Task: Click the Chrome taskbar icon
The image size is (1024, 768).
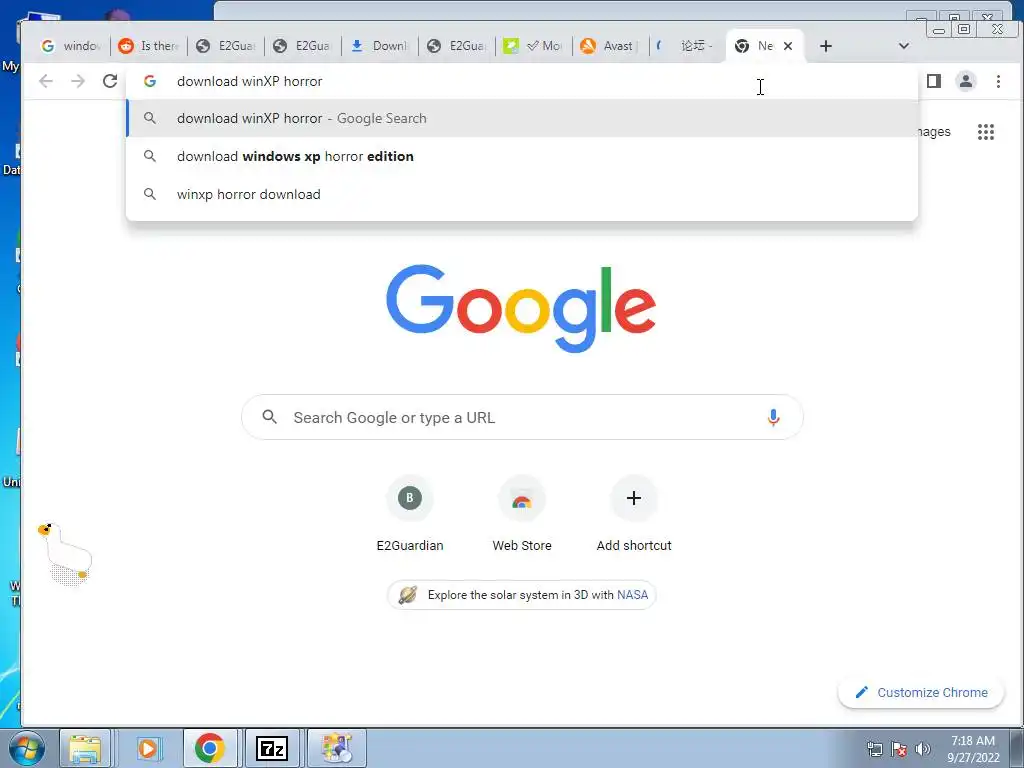Action: pos(210,748)
